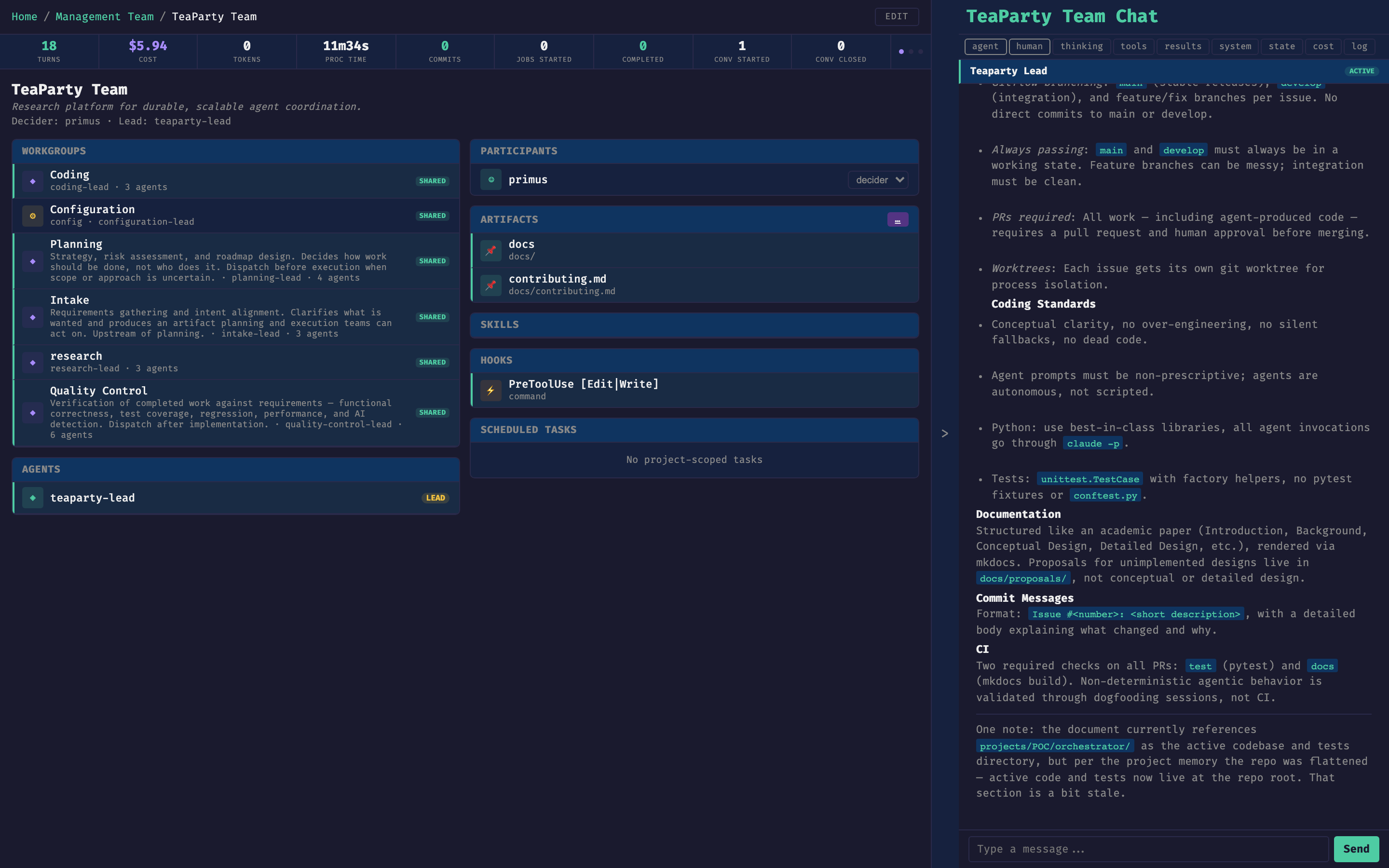Click the SHARED badge on Coding row

[x=432, y=181]
